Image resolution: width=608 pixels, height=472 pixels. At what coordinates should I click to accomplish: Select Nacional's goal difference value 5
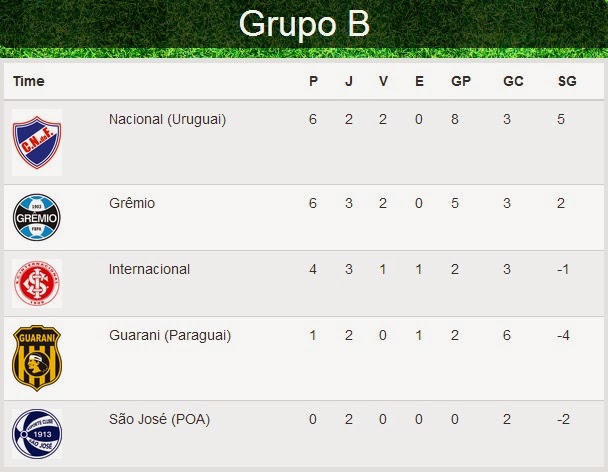[x=561, y=119]
